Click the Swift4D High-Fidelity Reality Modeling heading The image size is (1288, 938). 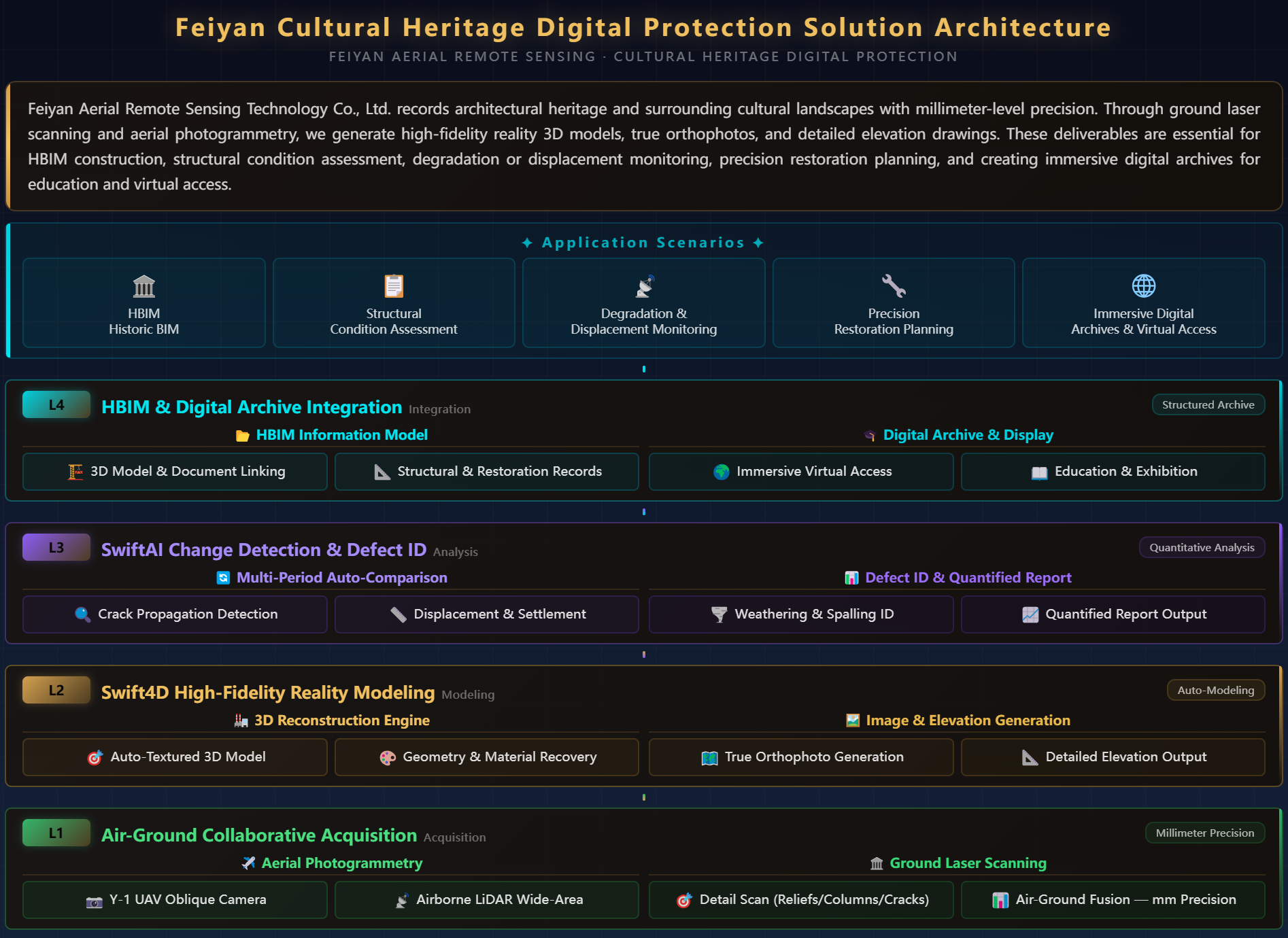point(268,693)
